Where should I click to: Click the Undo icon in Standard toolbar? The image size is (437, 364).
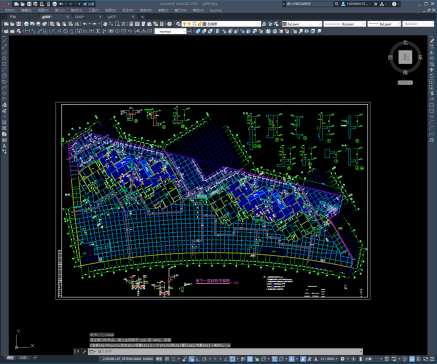(85, 24)
